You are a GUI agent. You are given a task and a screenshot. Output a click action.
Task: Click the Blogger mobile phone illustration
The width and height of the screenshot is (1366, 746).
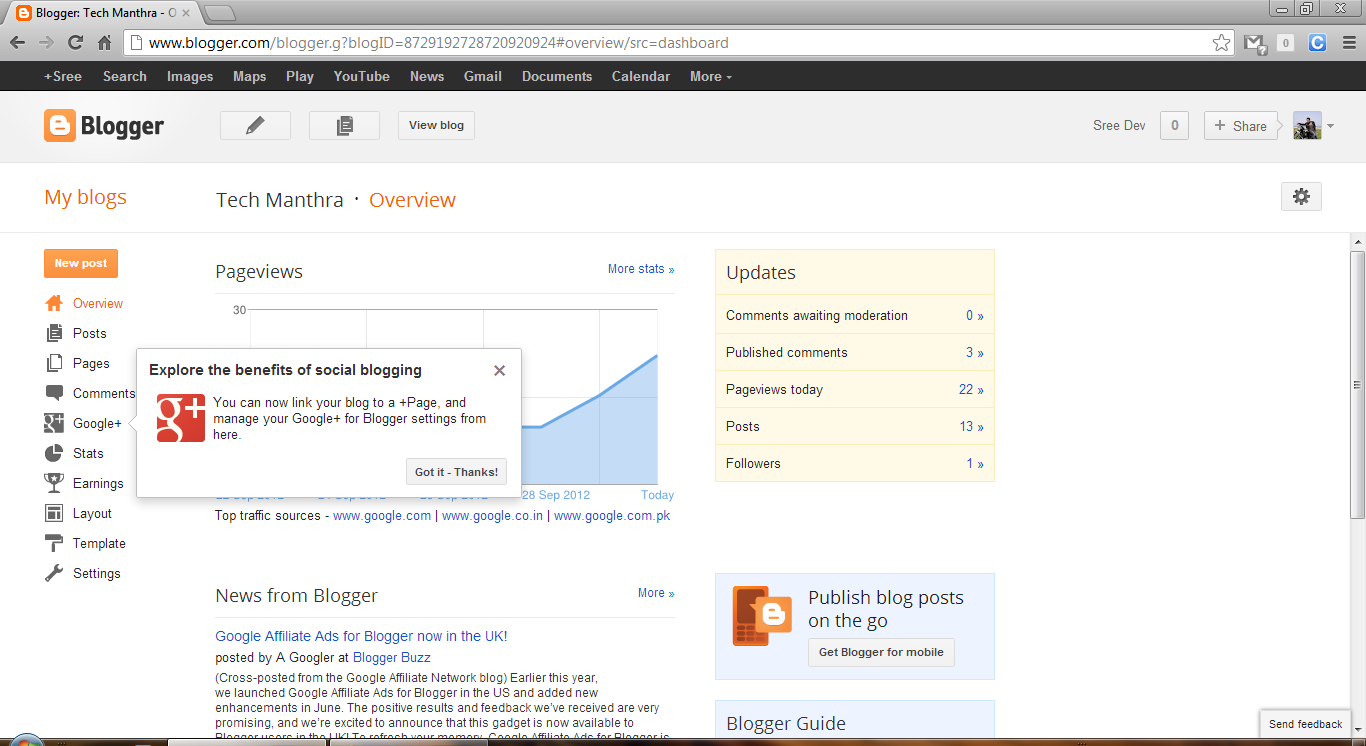click(x=761, y=616)
